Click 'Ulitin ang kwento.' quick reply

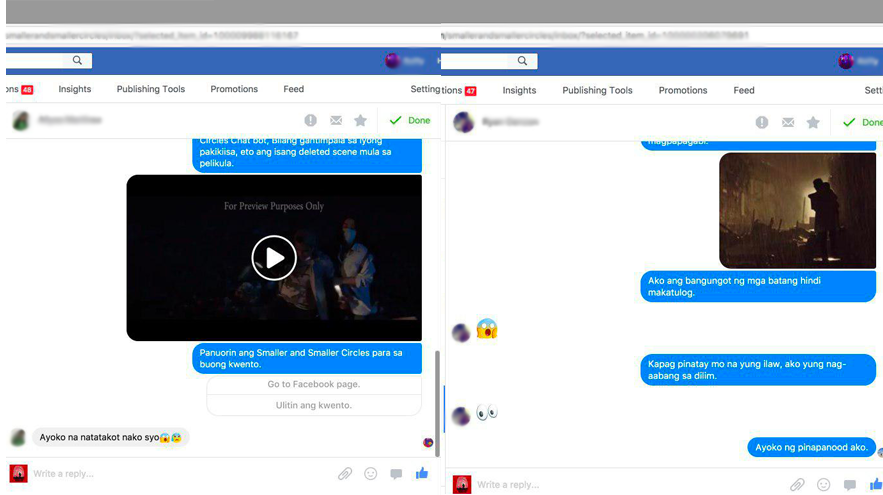point(314,405)
